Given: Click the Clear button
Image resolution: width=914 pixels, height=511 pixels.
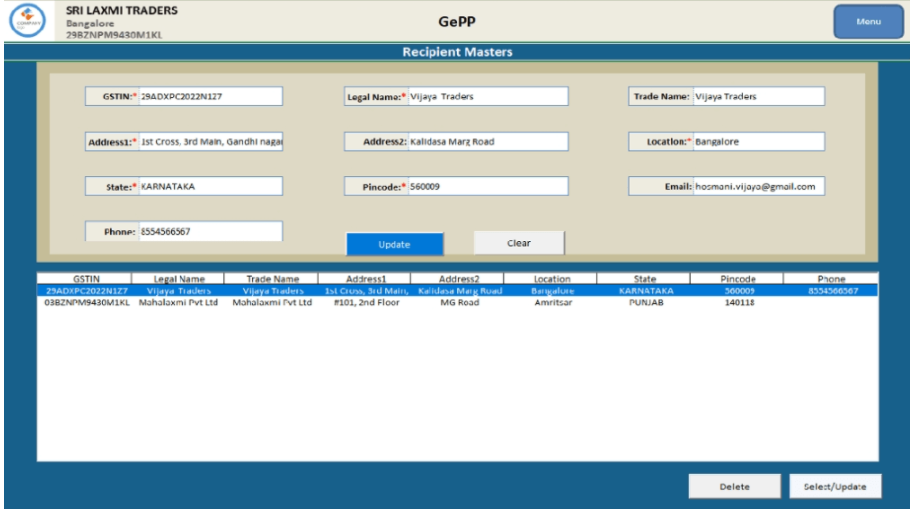Looking at the screenshot, I should tap(519, 243).
